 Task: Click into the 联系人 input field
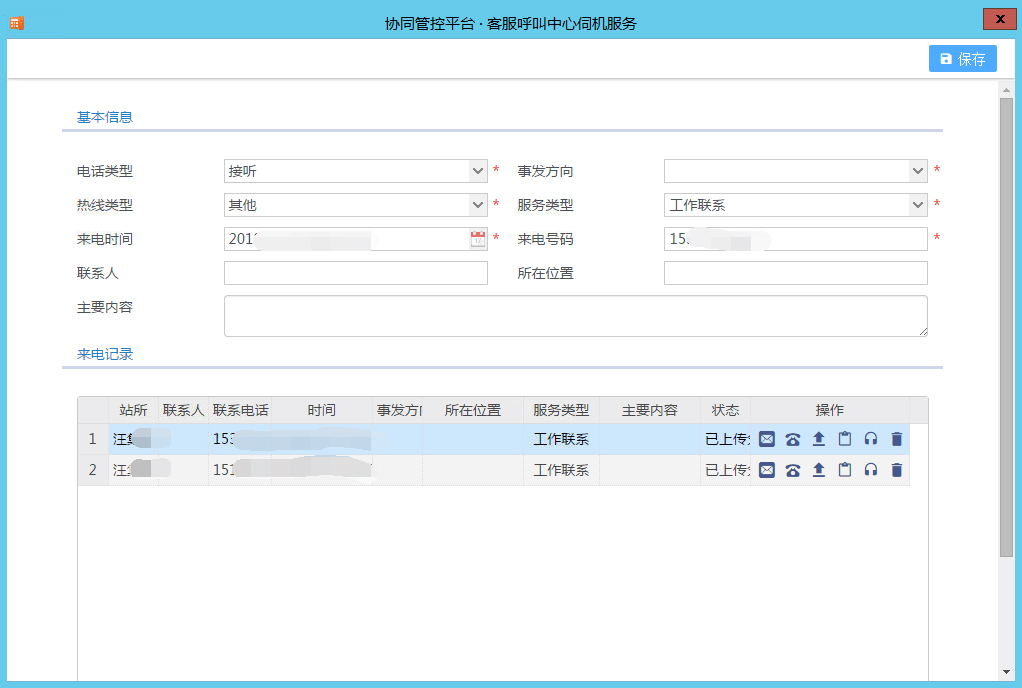coord(355,273)
